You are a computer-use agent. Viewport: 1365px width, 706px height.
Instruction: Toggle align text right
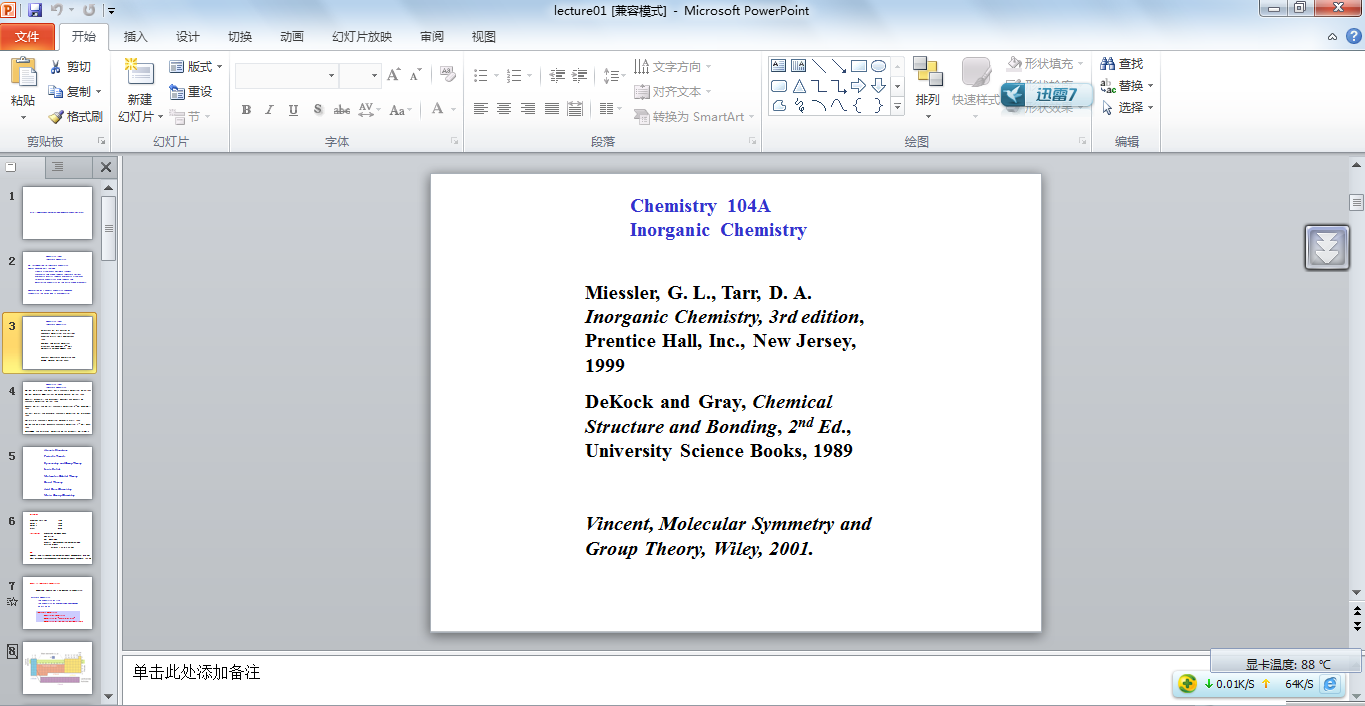click(528, 109)
